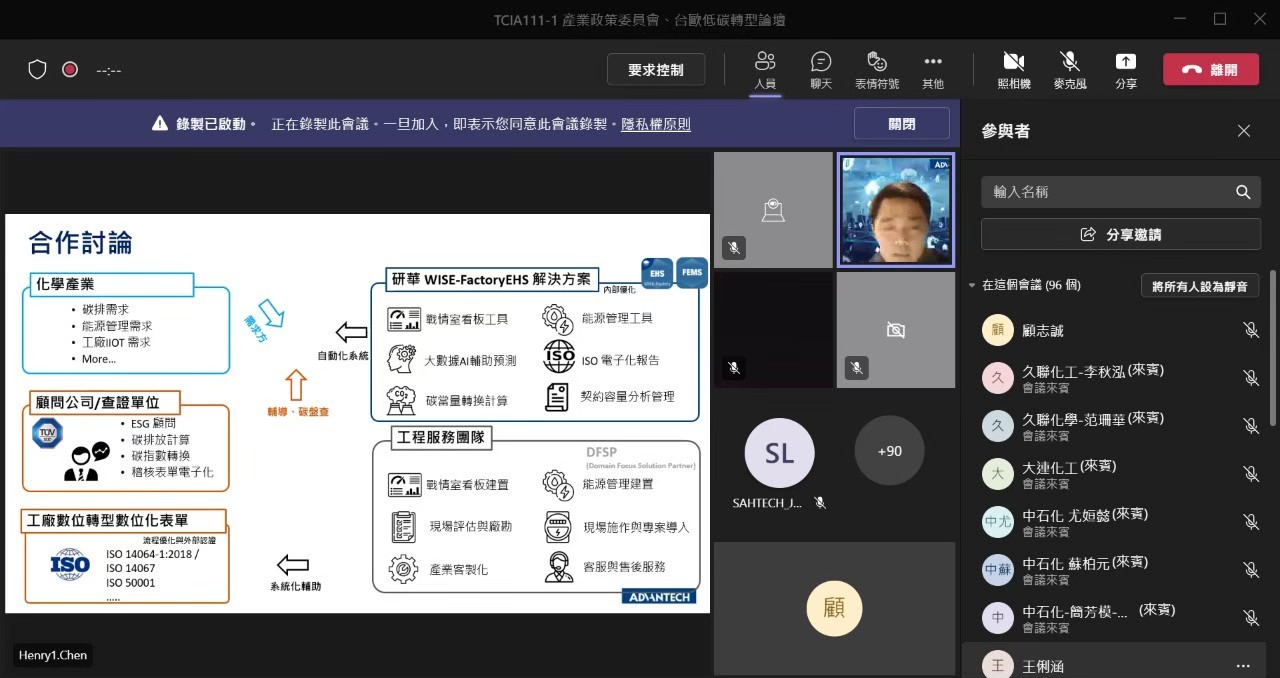Click the red recording indicator icon
1280x678 pixels.
point(70,69)
